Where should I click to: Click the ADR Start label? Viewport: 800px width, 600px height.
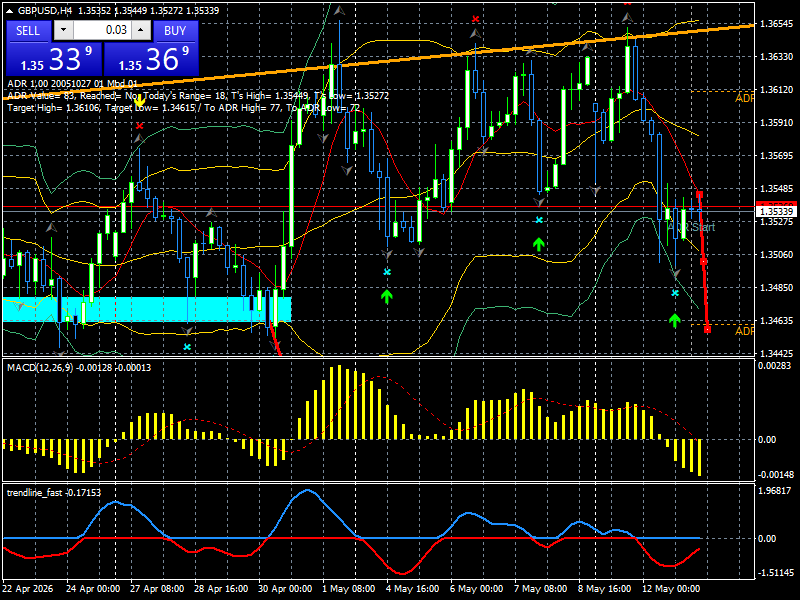tap(691, 228)
